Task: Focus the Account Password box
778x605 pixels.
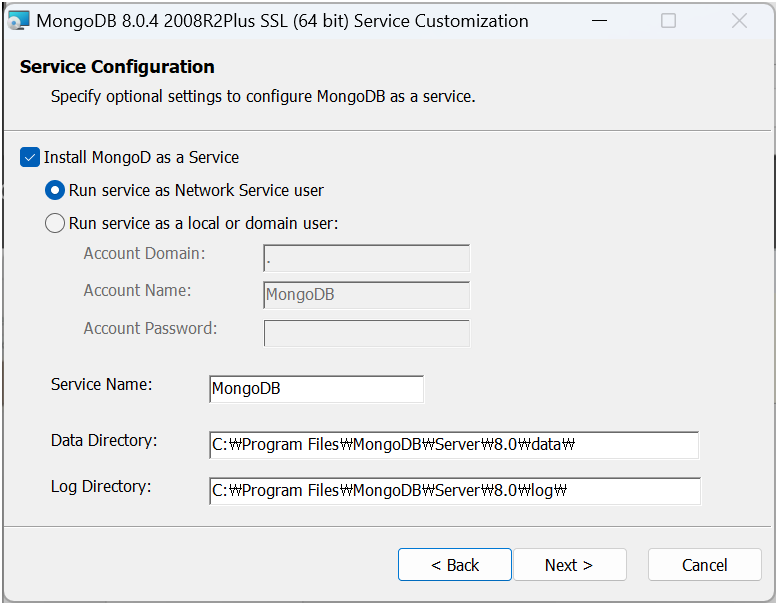Action: (x=366, y=333)
